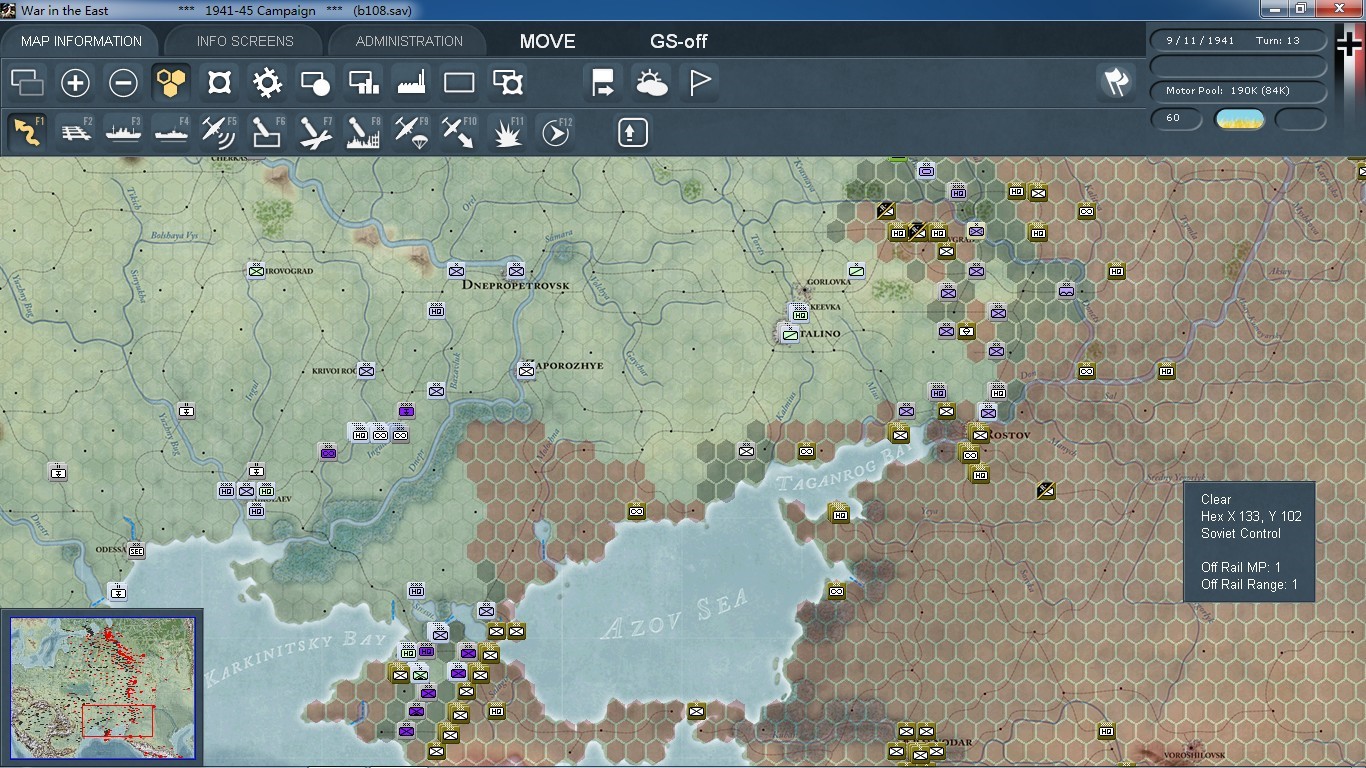This screenshot has width=1366, height=768.
Task: Click the empty status box under the date
Action: (x=1239, y=66)
